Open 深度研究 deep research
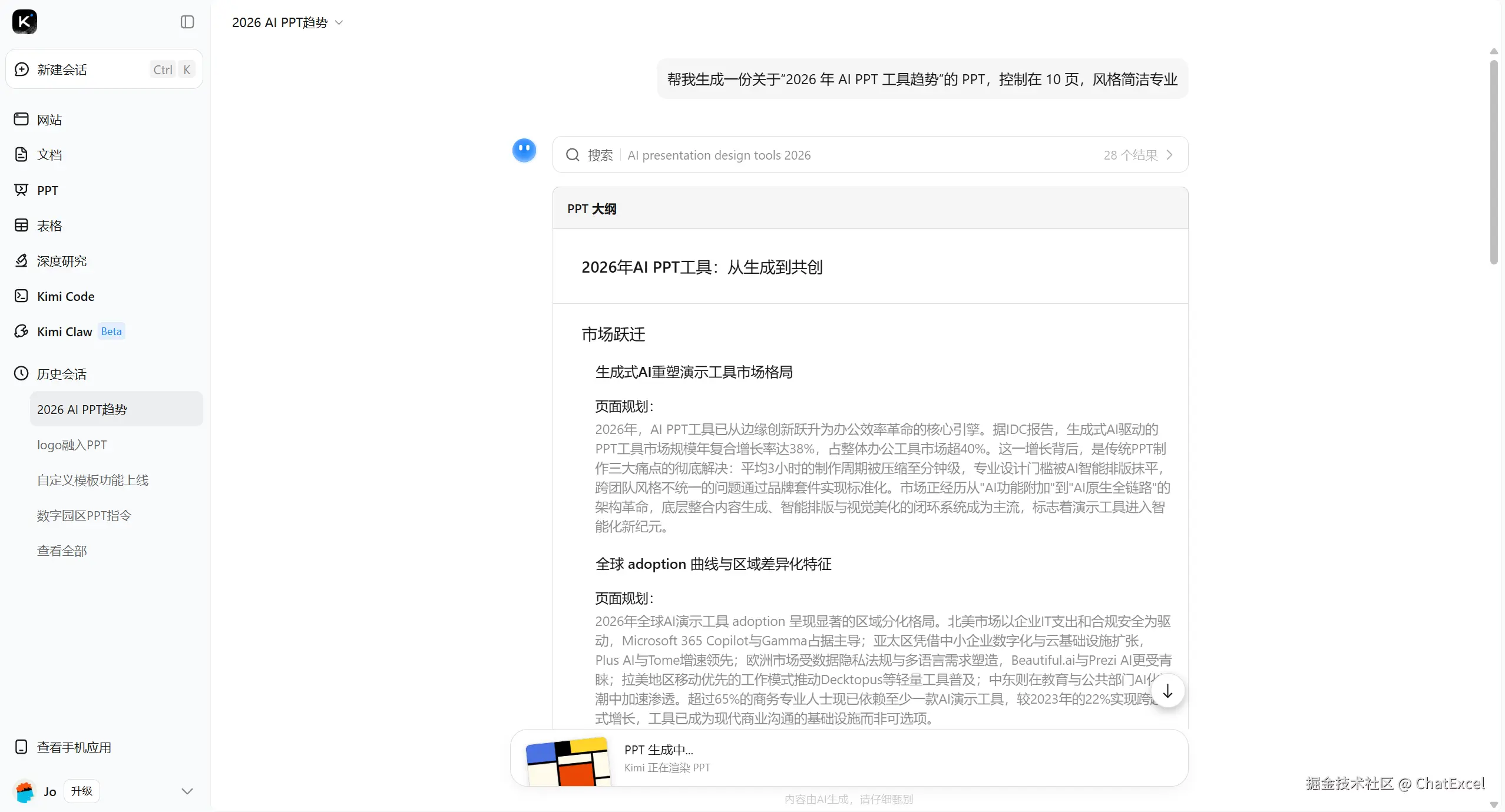The height and width of the screenshot is (812, 1505). tap(61, 261)
